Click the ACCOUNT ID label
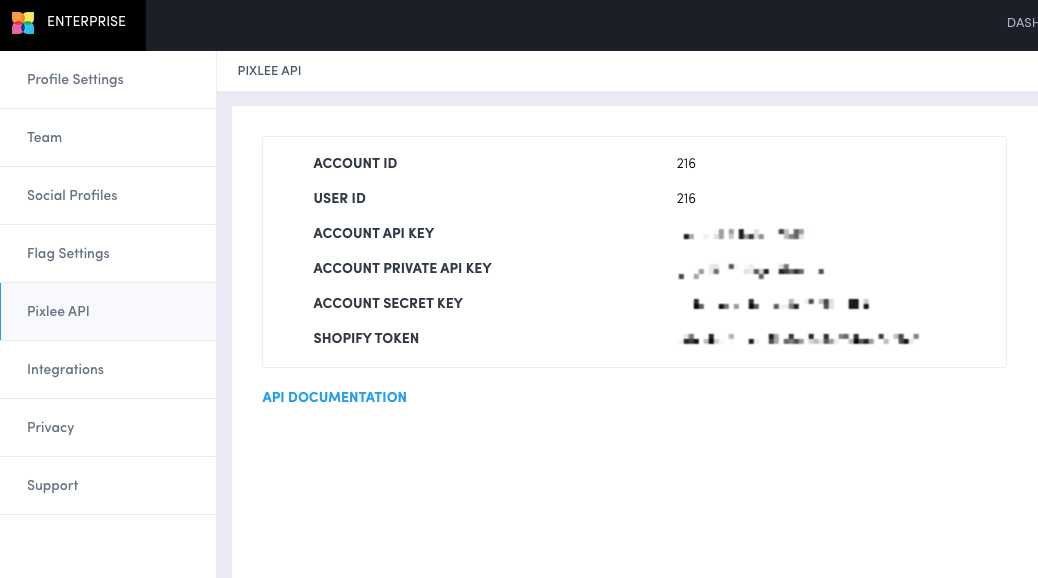Viewport: 1038px width, 578px height. click(x=355, y=164)
